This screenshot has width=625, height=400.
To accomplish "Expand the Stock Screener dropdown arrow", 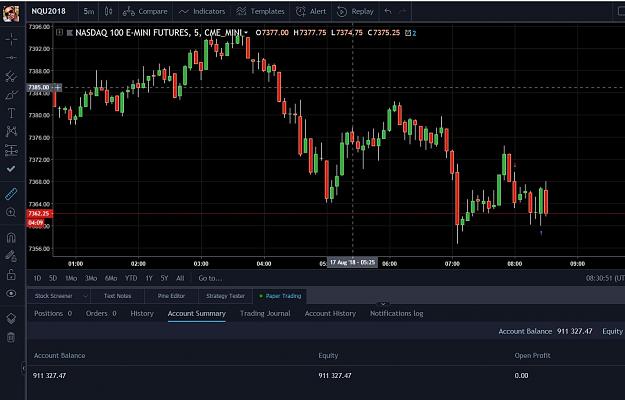I will pyautogui.click(x=85, y=296).
